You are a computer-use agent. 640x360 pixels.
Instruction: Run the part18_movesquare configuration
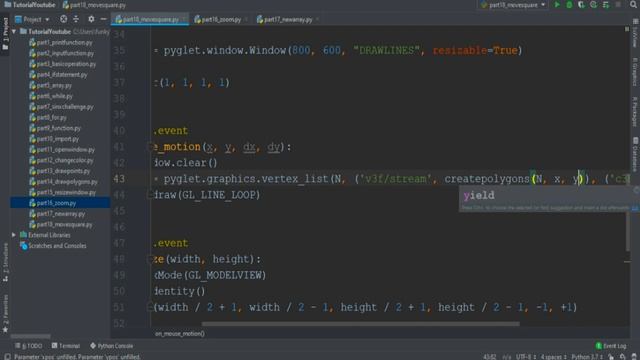557,5
